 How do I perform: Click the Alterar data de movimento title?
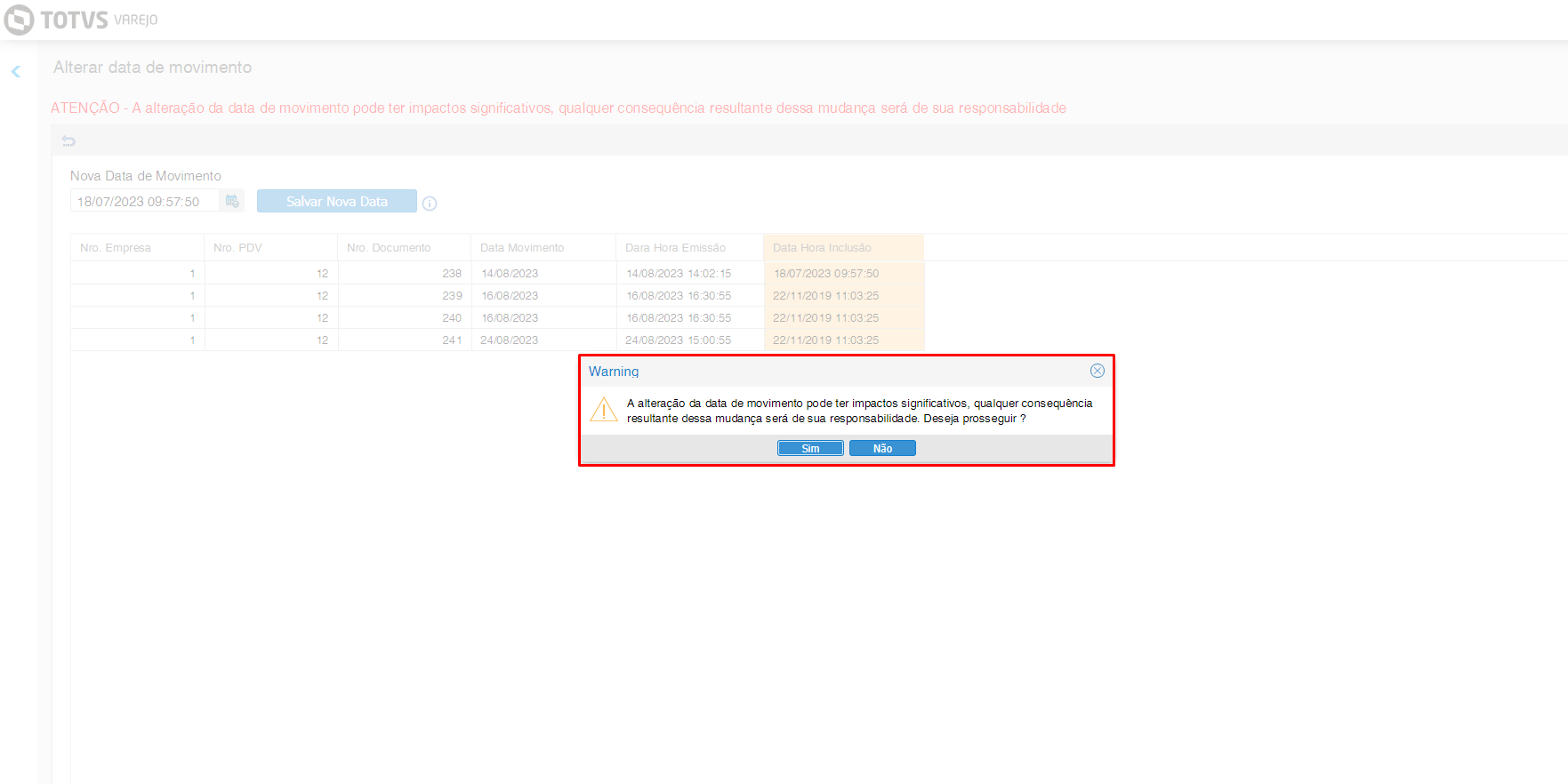coord(152,68)
